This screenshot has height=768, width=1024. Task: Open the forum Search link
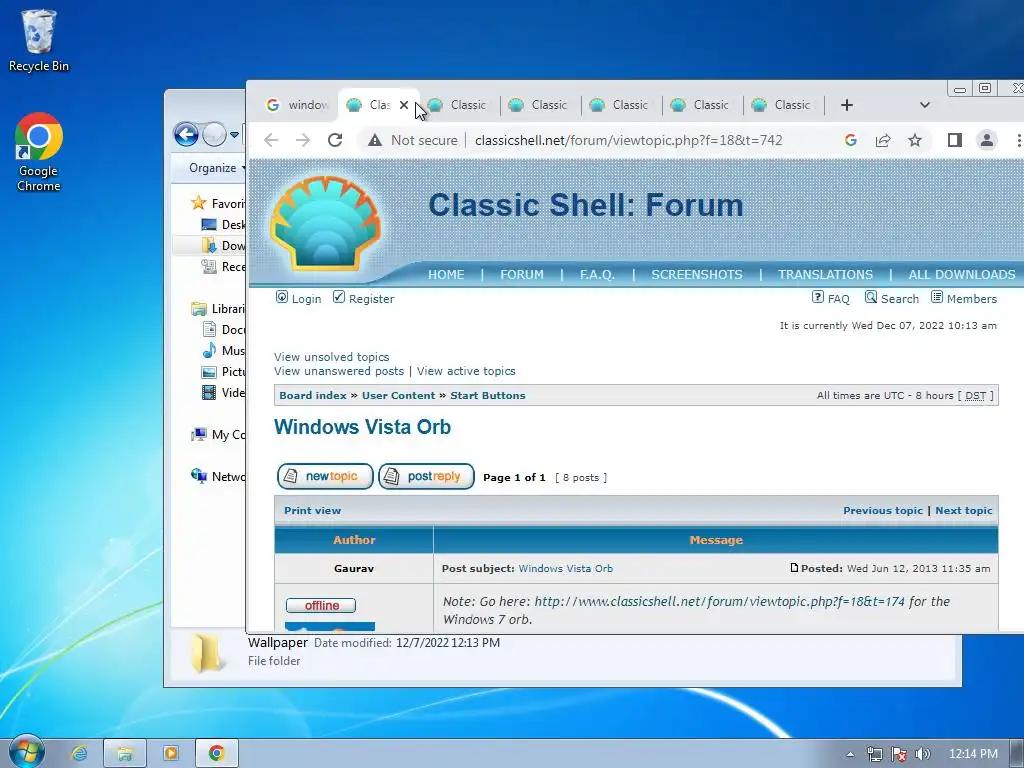[892, 298]
